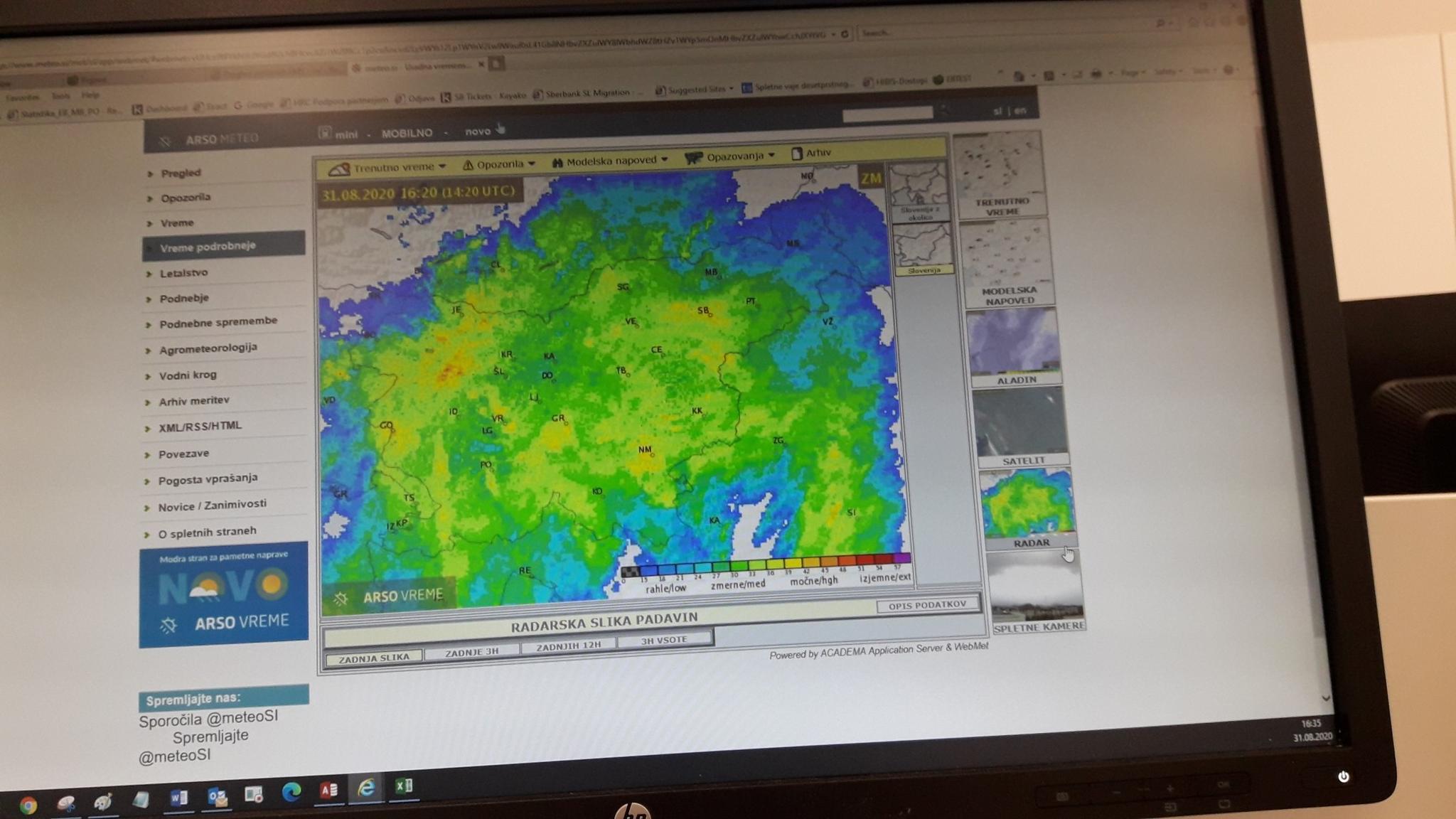
Task: Expand the Opozorila dropdown in the map toolbar
Action: pyautogui.click(x=498, y=164)
